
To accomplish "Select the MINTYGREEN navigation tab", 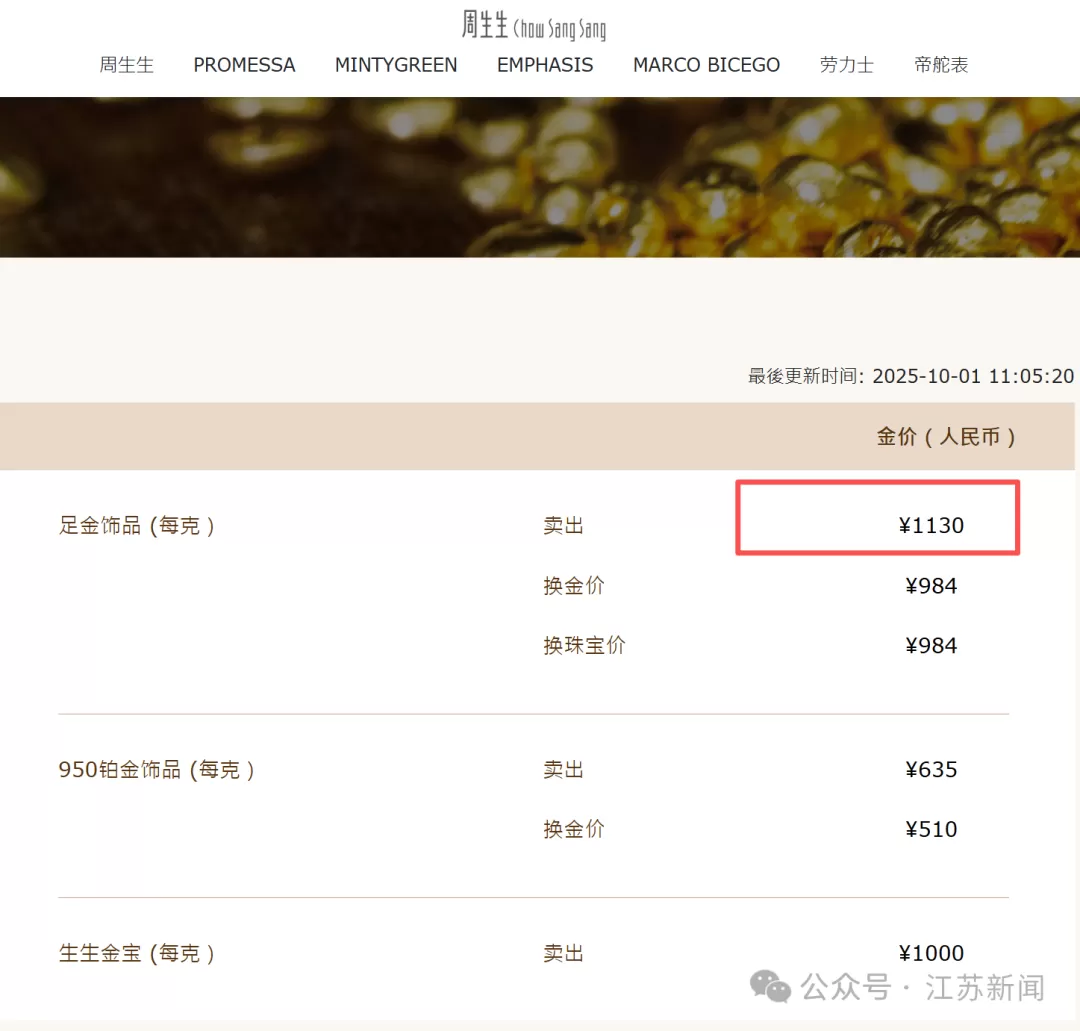I will [x=396, y=65].
